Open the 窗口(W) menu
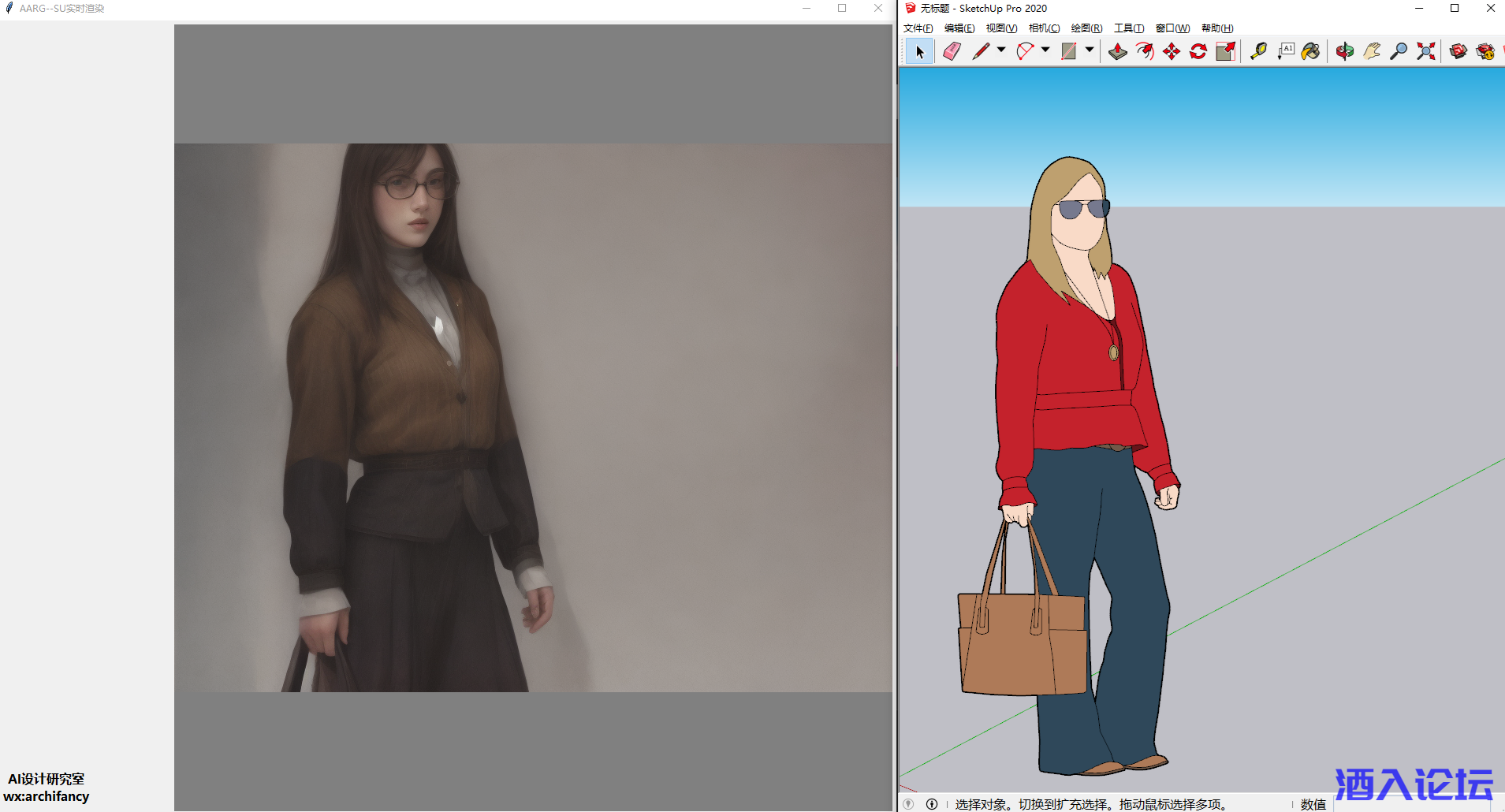Viewport: 1505px width, 812px height. click(x=1172, y=28)
